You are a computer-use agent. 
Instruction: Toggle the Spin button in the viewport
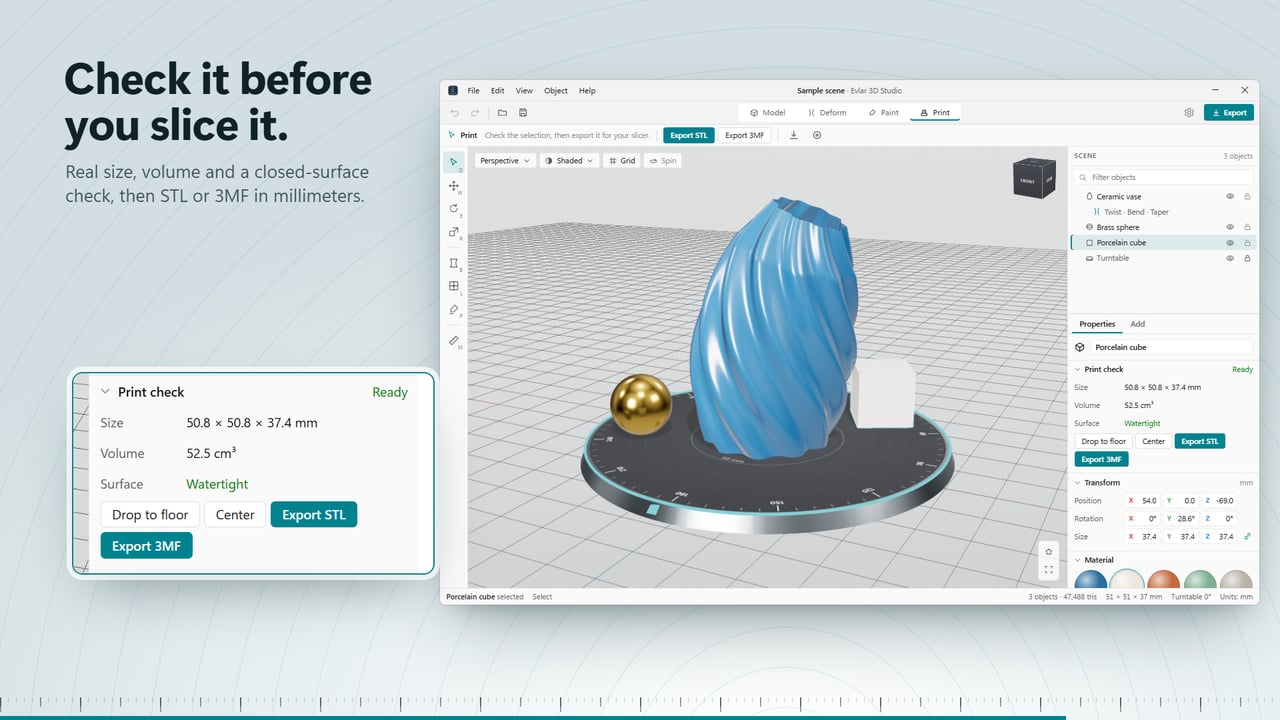point(663,160)
